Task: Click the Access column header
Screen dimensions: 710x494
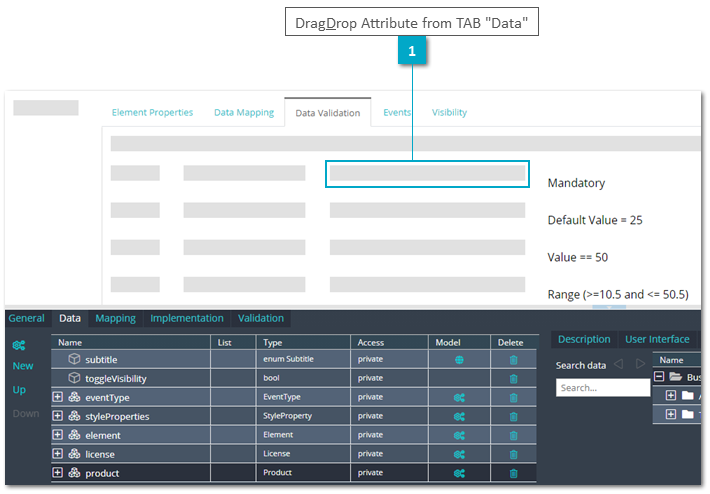Action: [x=389, y=342]
